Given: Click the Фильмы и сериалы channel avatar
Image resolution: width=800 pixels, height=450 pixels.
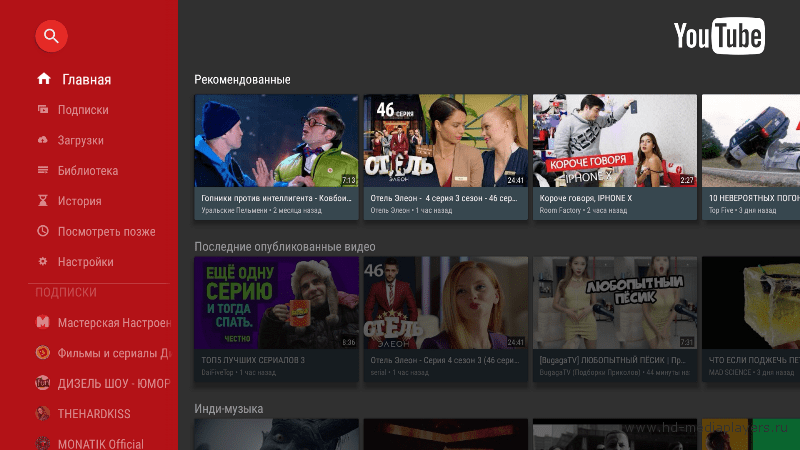Looking at the screenshot, I should tap(43, 353).
